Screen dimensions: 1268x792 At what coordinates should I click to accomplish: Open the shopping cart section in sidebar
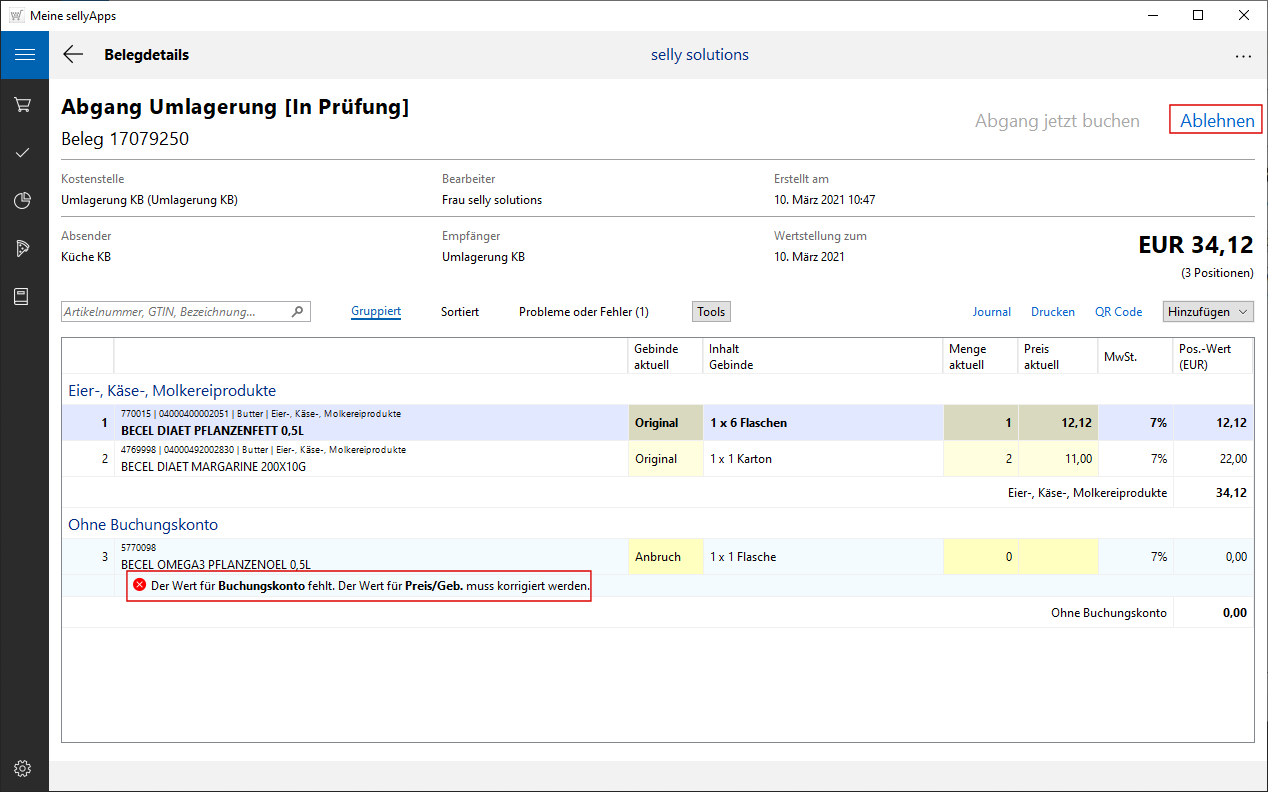23,104
